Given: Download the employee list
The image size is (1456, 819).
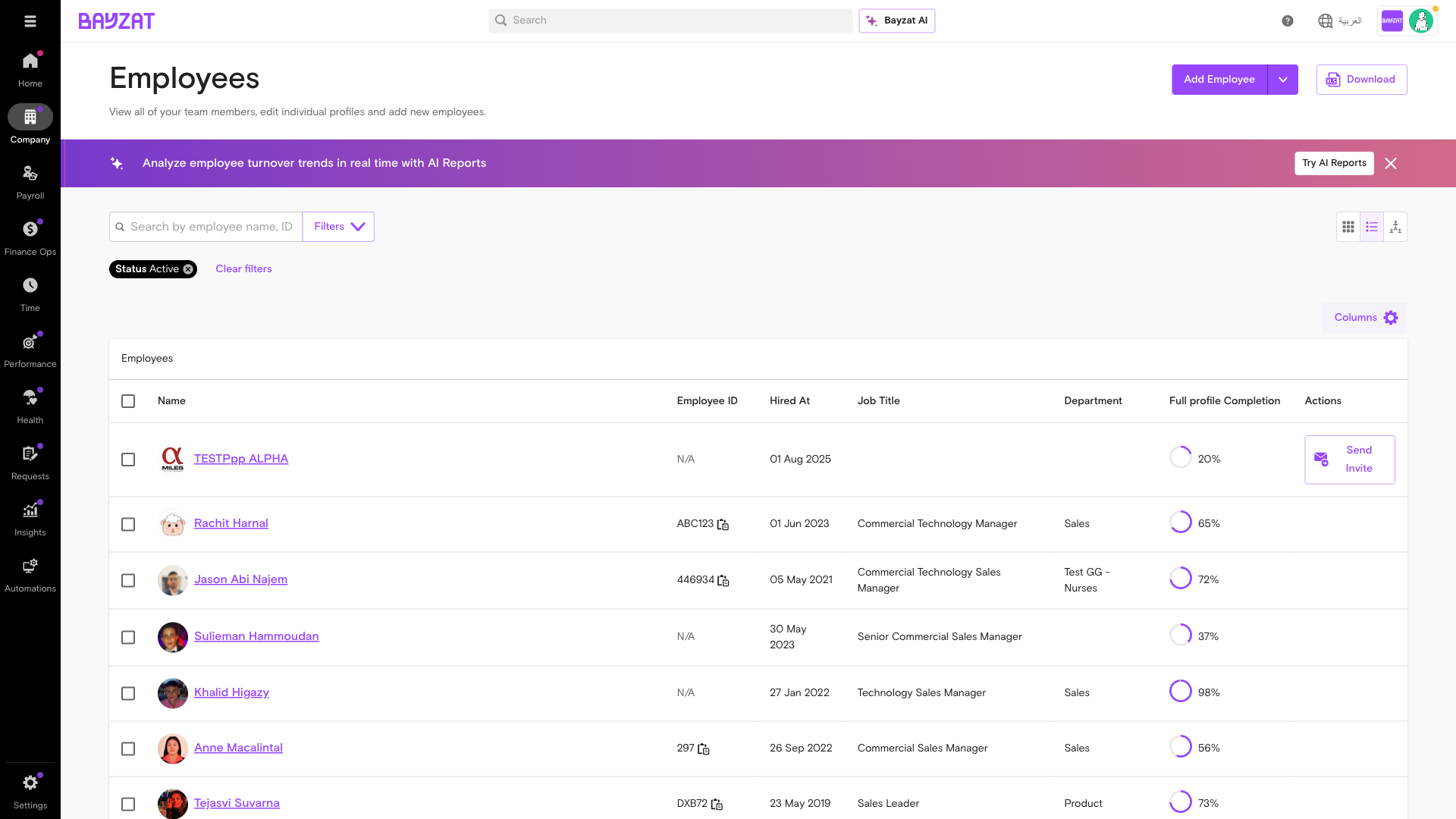Looking at the screenshot, I should click(x=1362, y=80).
